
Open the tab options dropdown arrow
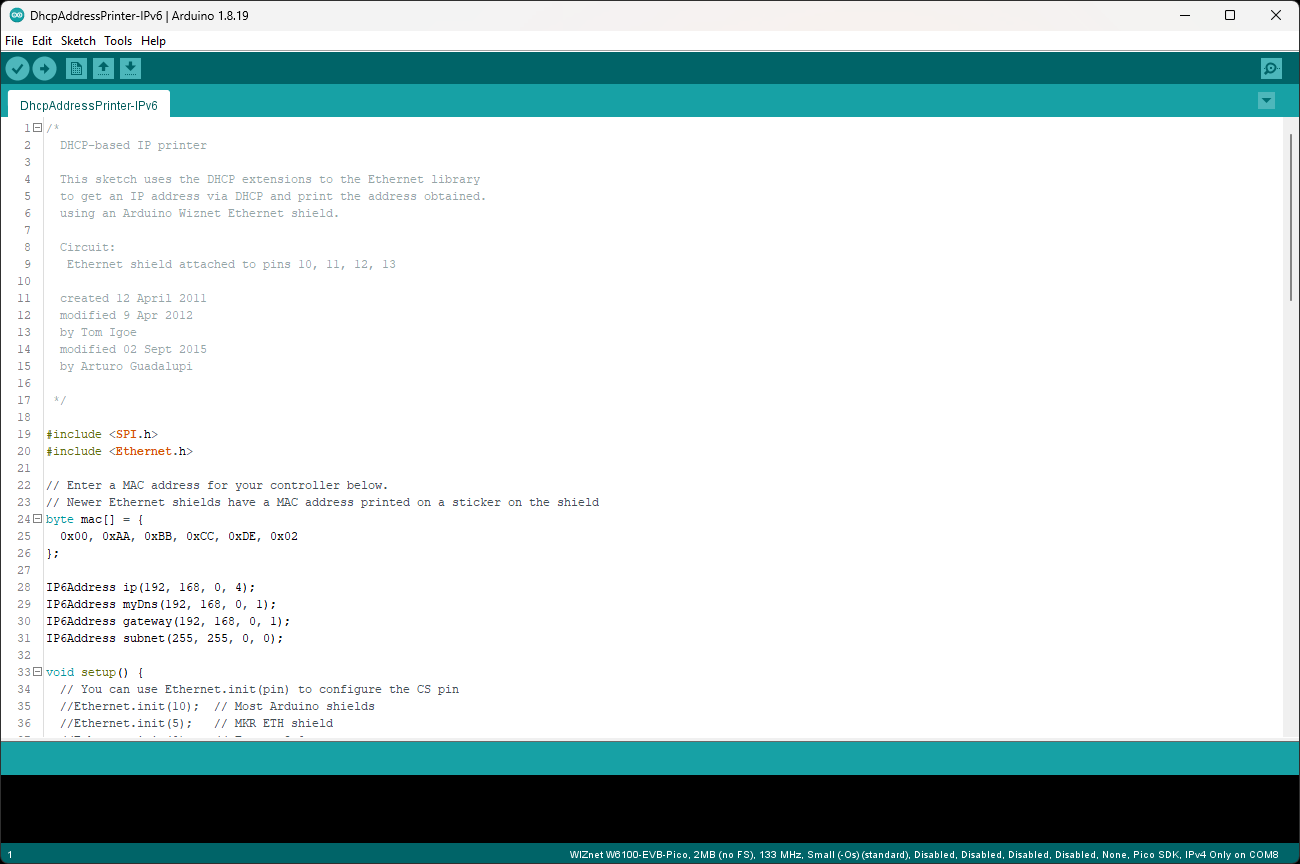(x=1266, y=101)
